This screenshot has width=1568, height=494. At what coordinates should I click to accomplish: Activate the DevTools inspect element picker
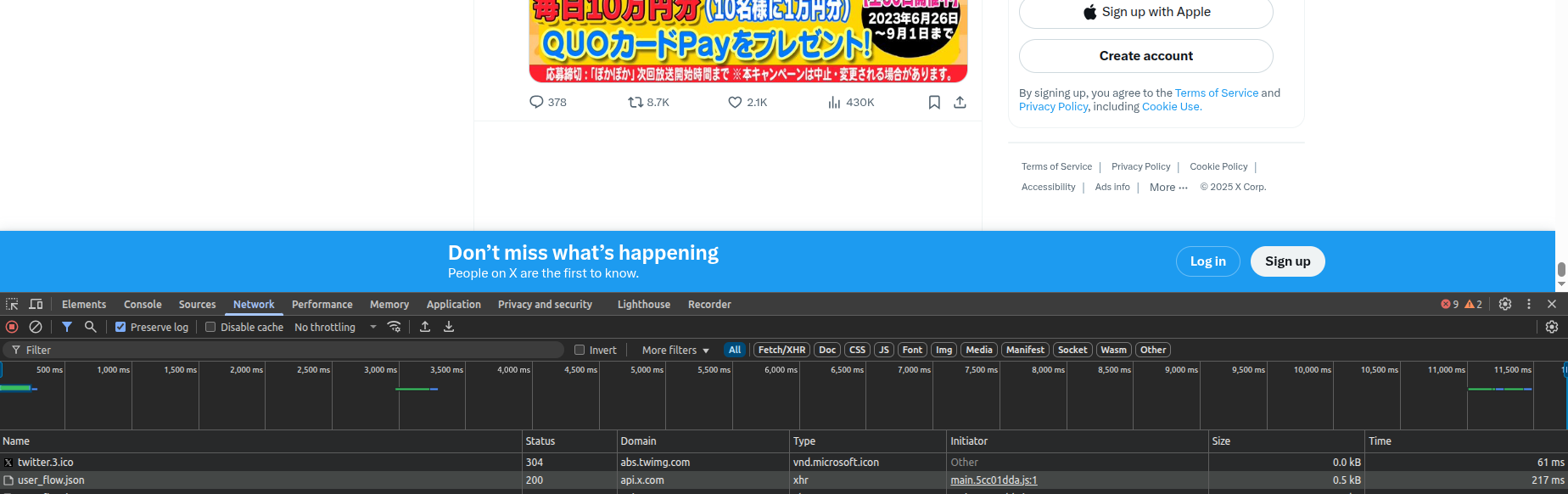tap(12, 304)
